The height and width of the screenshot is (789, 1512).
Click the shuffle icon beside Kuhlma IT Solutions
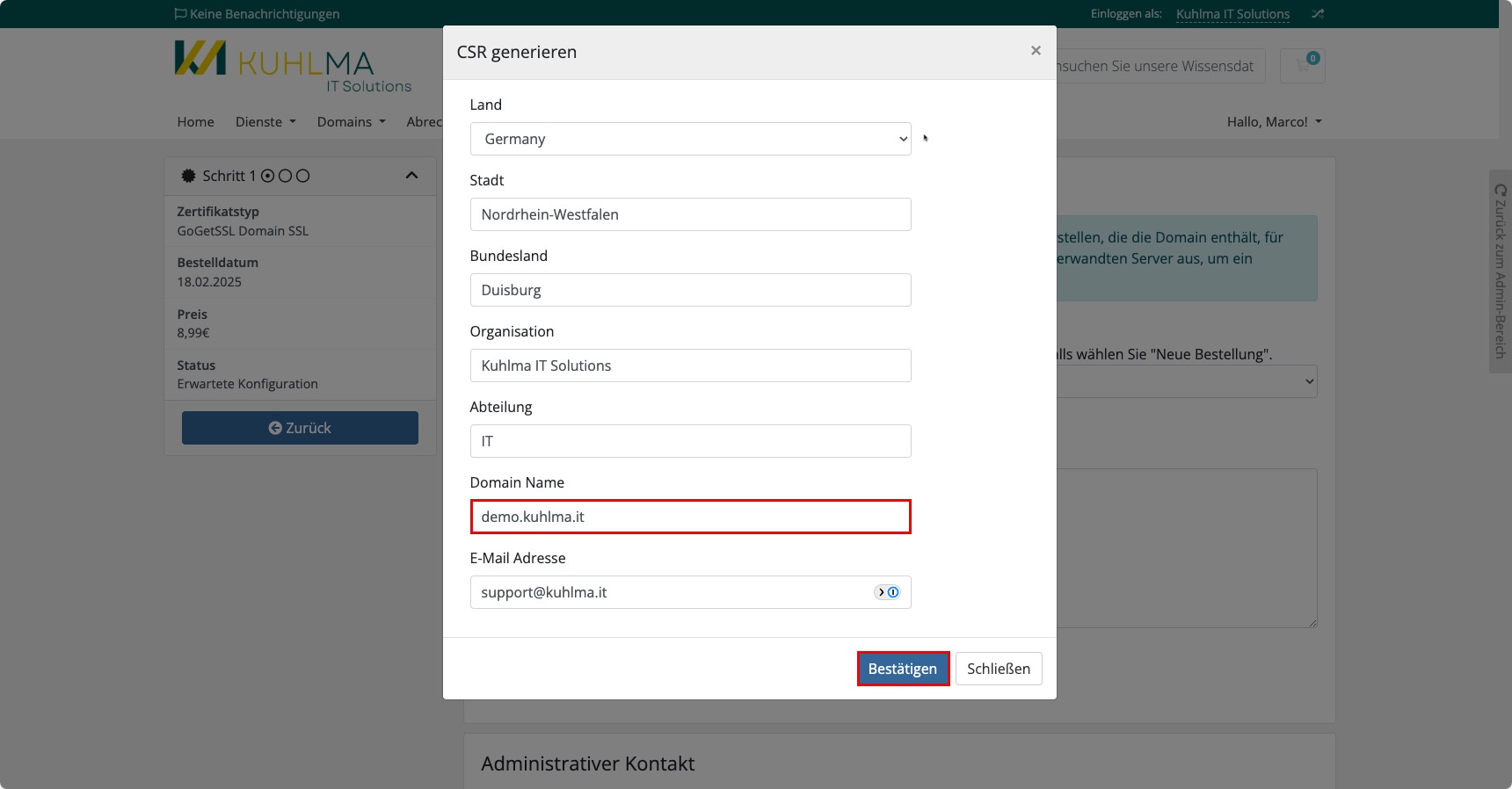(x=1317, y=14)
